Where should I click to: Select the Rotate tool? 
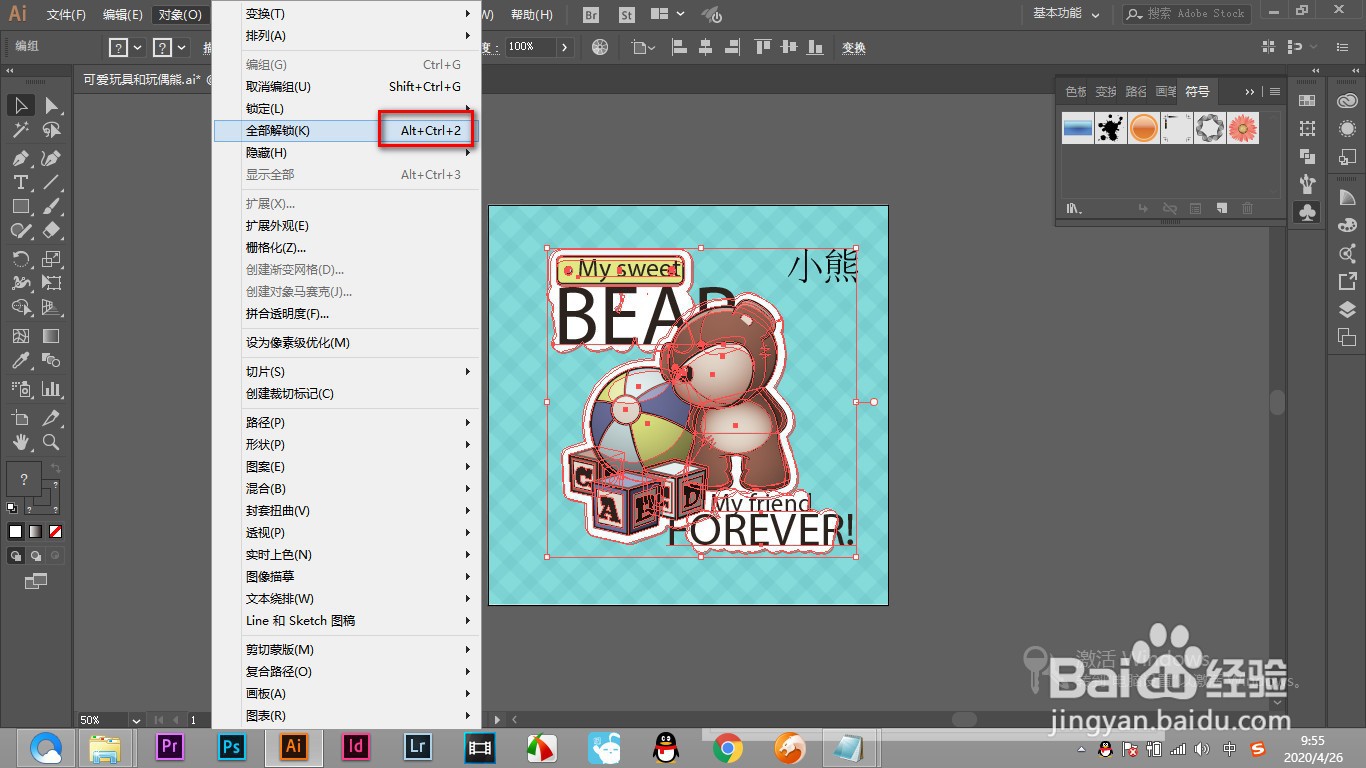point(21,259)
